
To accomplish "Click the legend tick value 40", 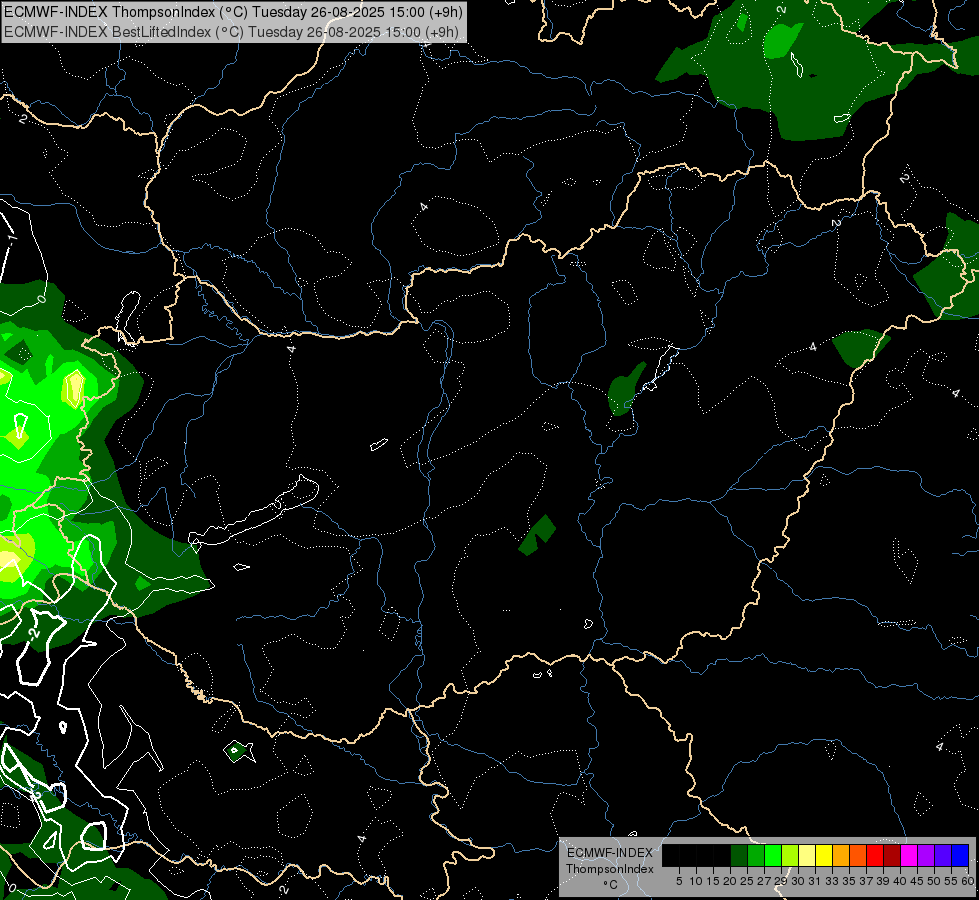I will (x=901, y=881).
